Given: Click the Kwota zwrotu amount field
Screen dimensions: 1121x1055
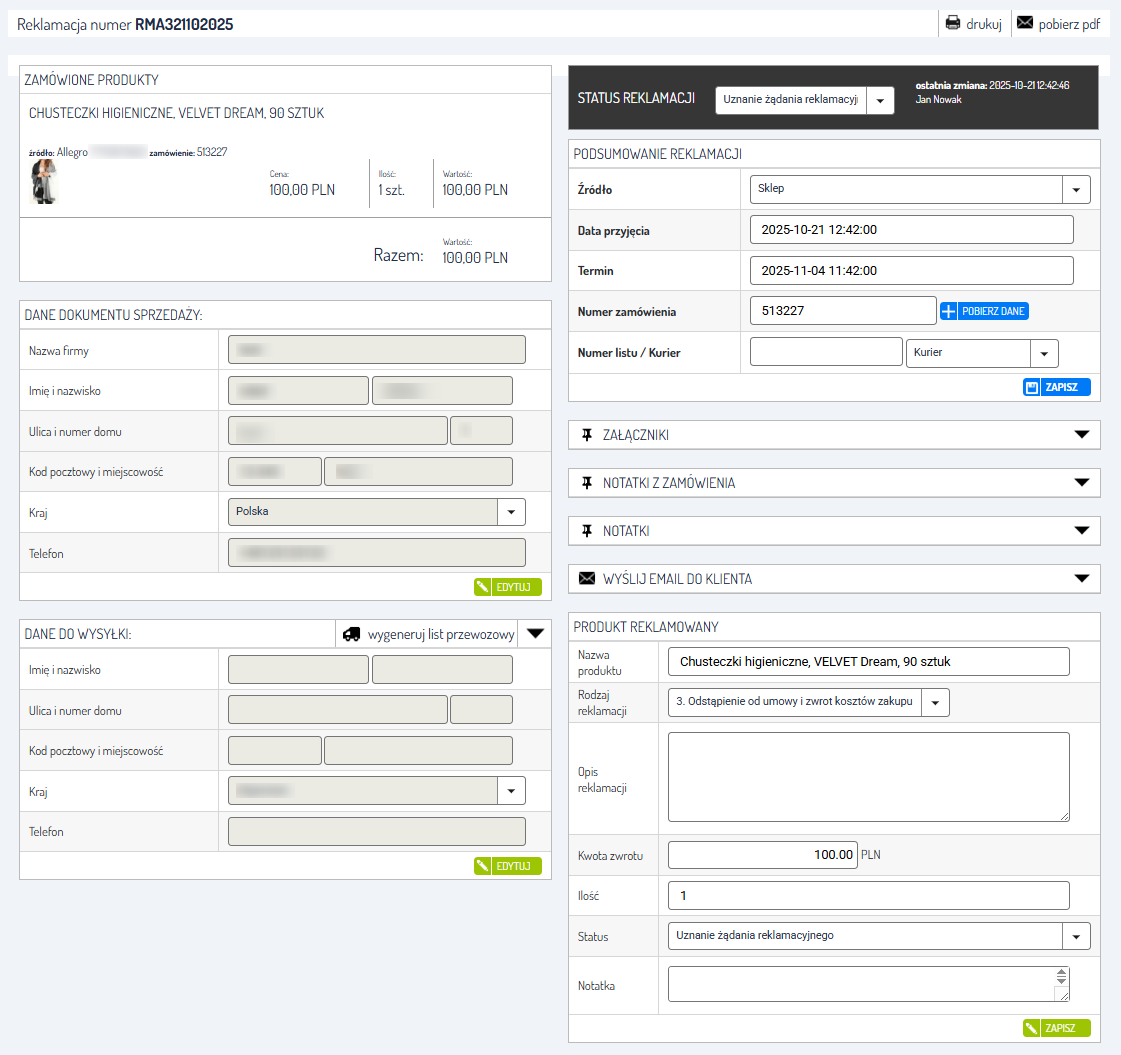Looking at the screenshot, I should point(762,855).
